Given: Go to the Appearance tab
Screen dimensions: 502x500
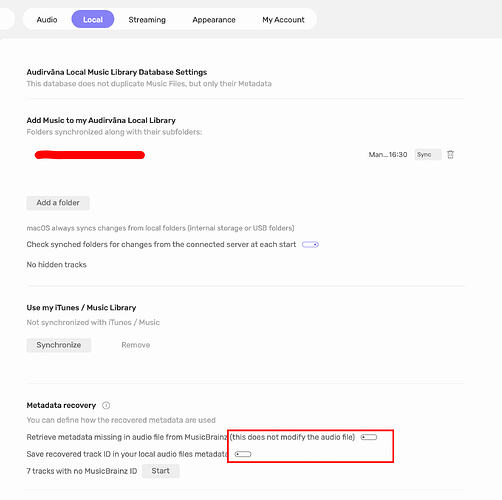Looking at the screenshot, I should (214, 20).
